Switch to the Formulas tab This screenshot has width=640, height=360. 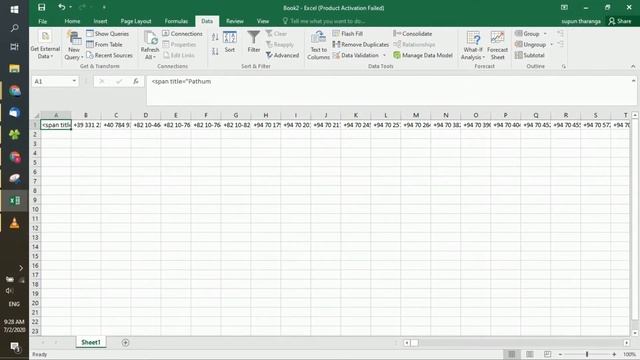[176, 21]
